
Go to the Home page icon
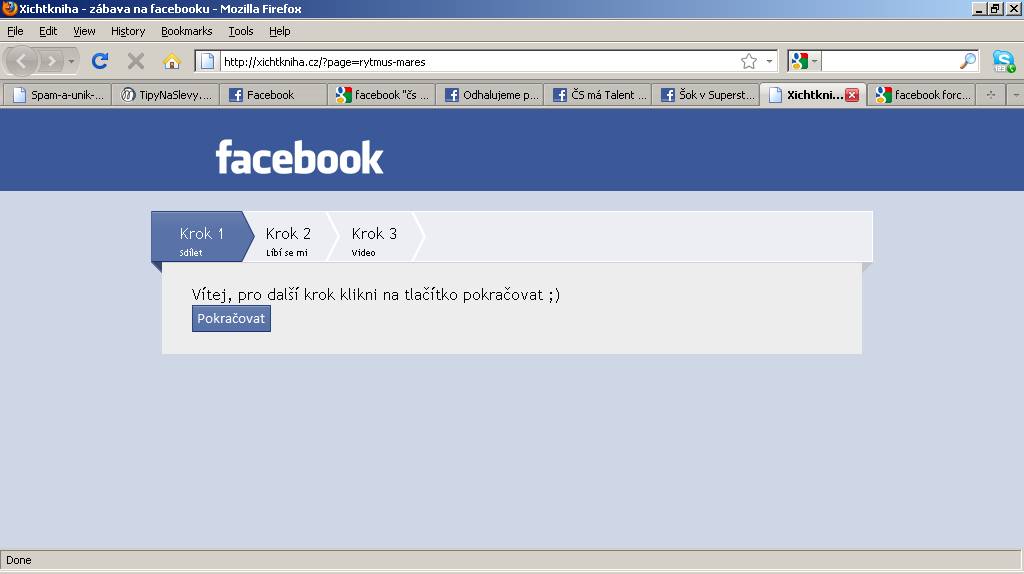point(172,61)
